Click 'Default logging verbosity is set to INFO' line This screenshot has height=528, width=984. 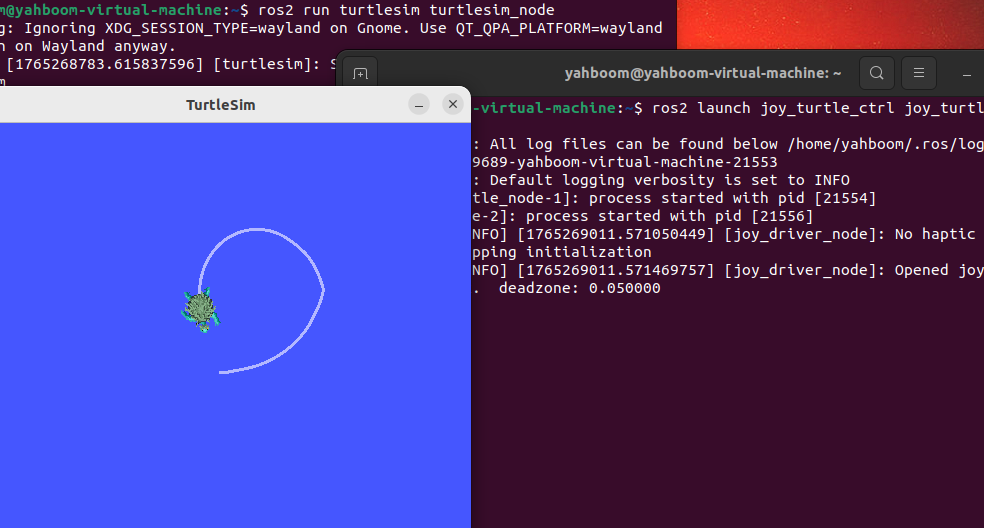pos(661,180)
